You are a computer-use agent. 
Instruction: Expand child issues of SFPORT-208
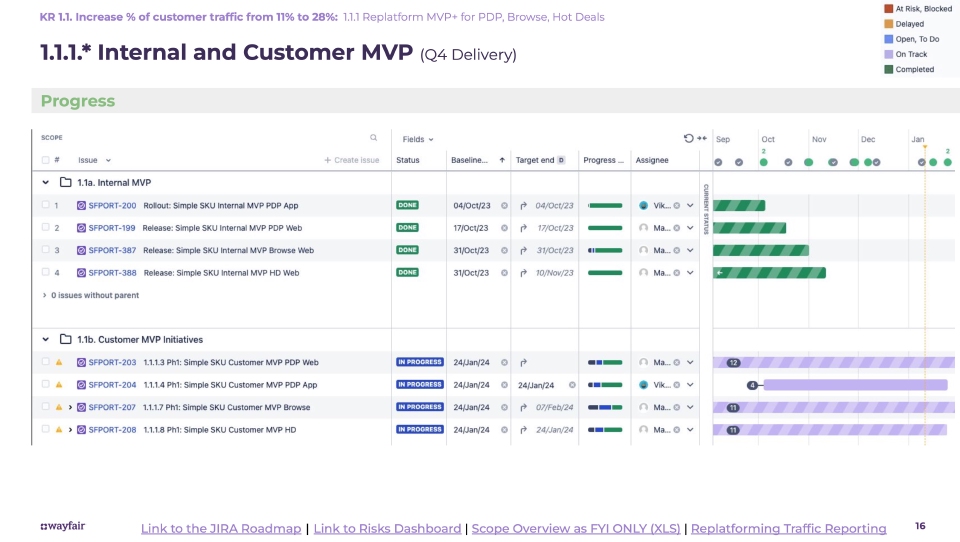70,430
